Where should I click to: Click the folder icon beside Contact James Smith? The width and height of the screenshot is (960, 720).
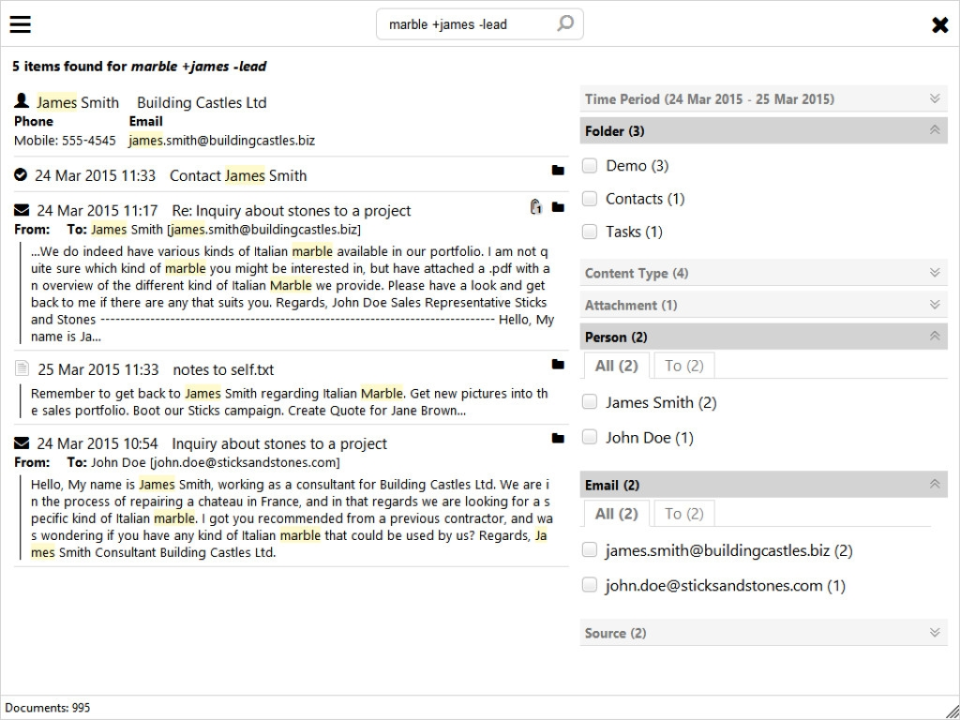(x=557, y=171)
